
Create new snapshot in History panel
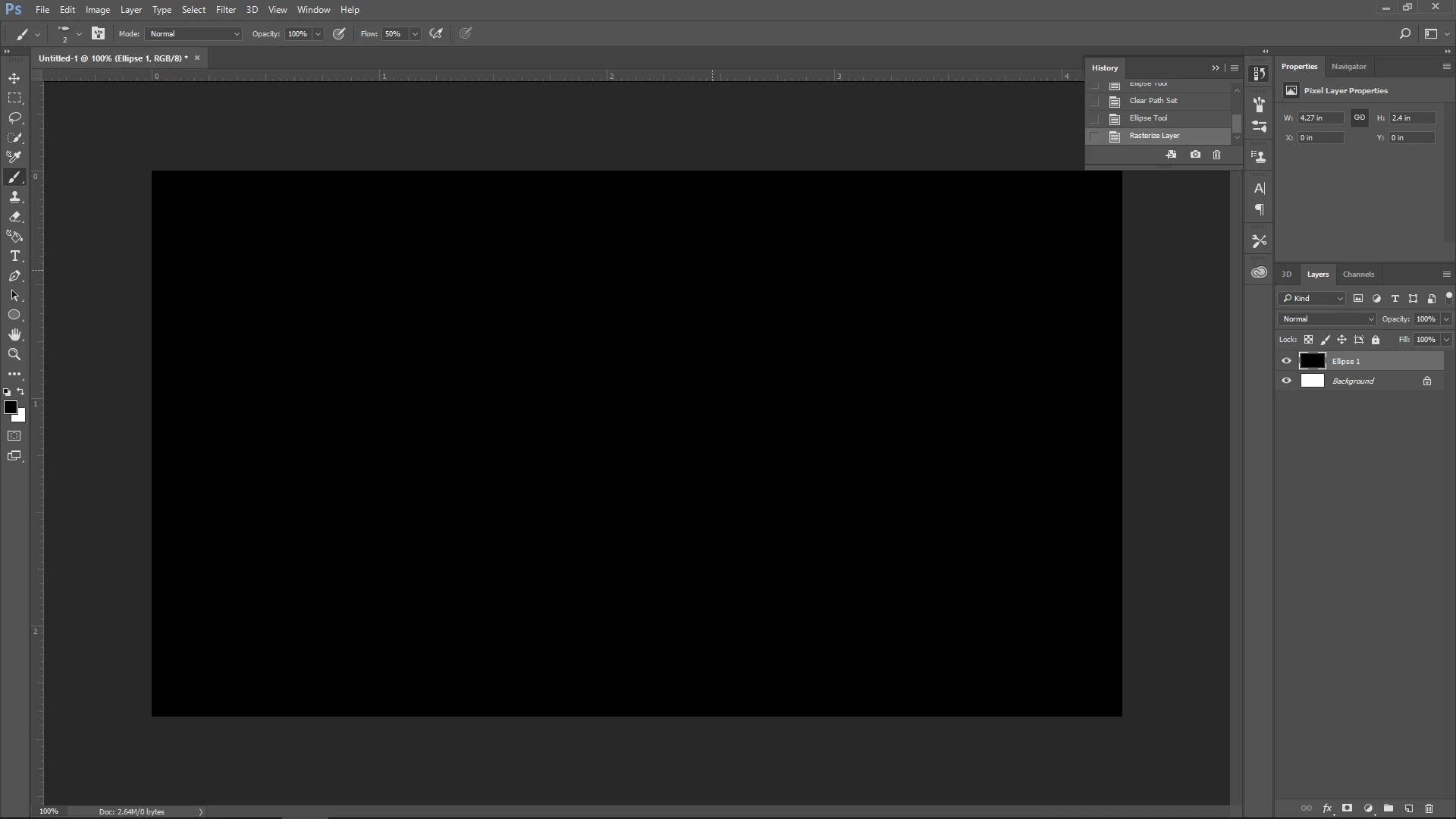1195,155
